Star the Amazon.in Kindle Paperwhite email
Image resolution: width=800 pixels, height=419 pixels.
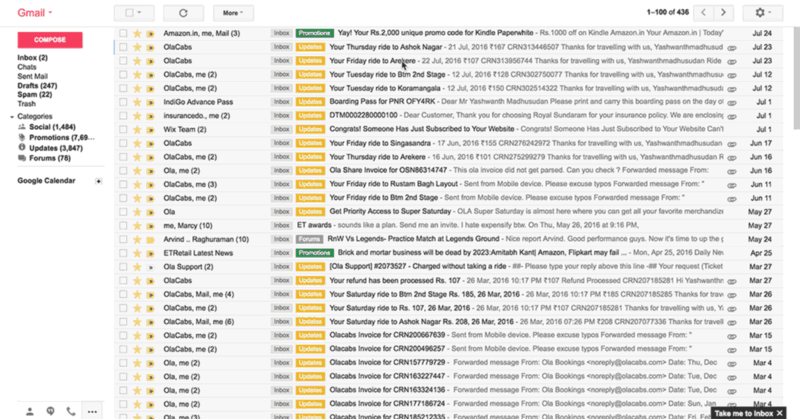[137, 34]
